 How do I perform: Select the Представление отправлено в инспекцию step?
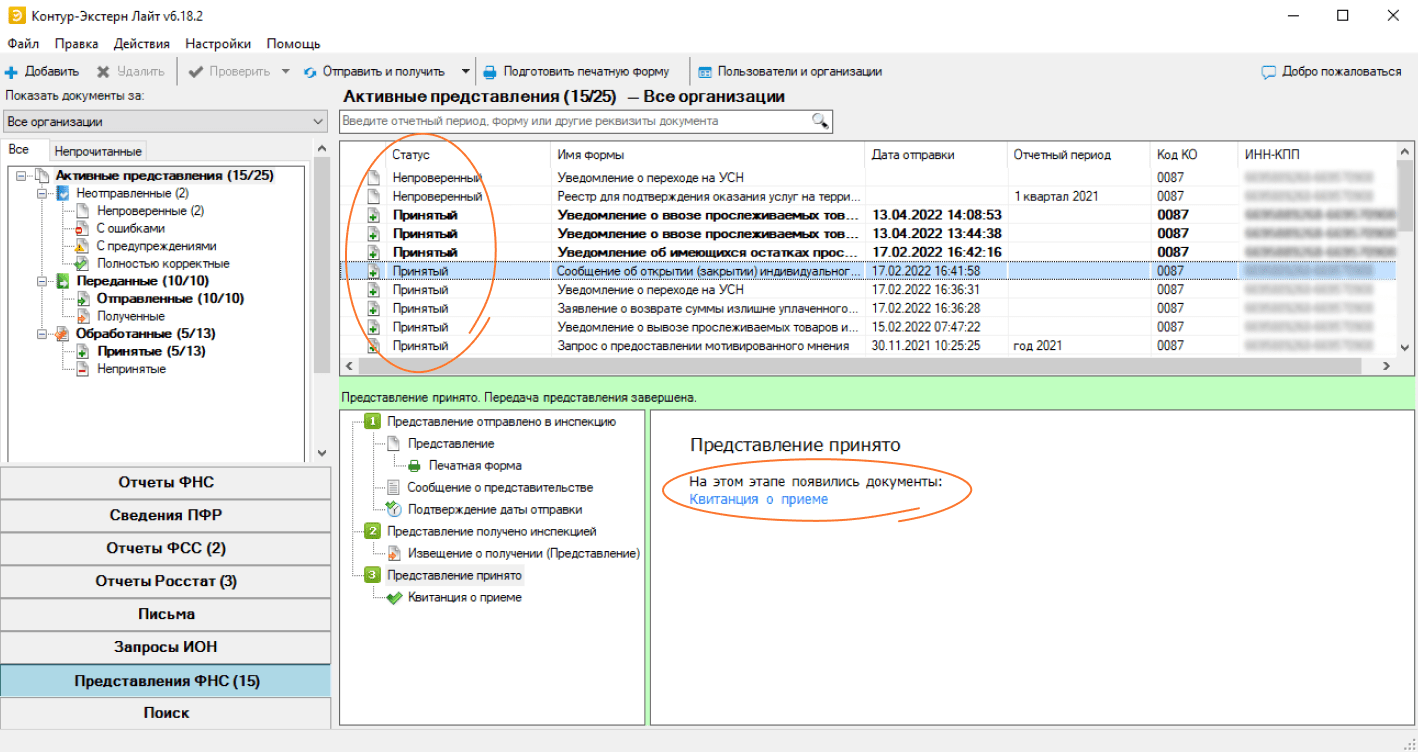(501, 421)
